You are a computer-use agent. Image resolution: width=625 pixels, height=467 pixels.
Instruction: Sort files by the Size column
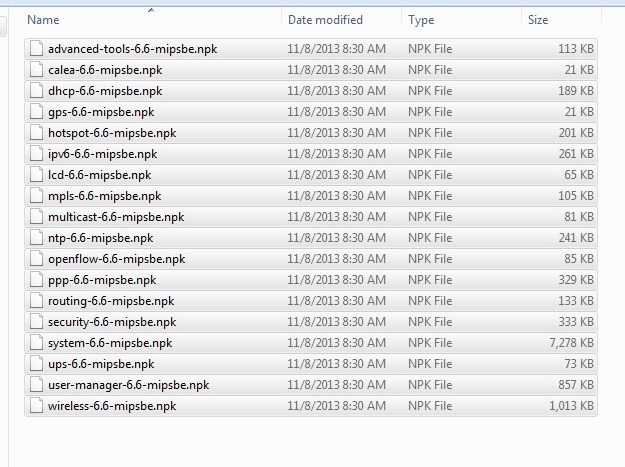(x=538, y=20)
